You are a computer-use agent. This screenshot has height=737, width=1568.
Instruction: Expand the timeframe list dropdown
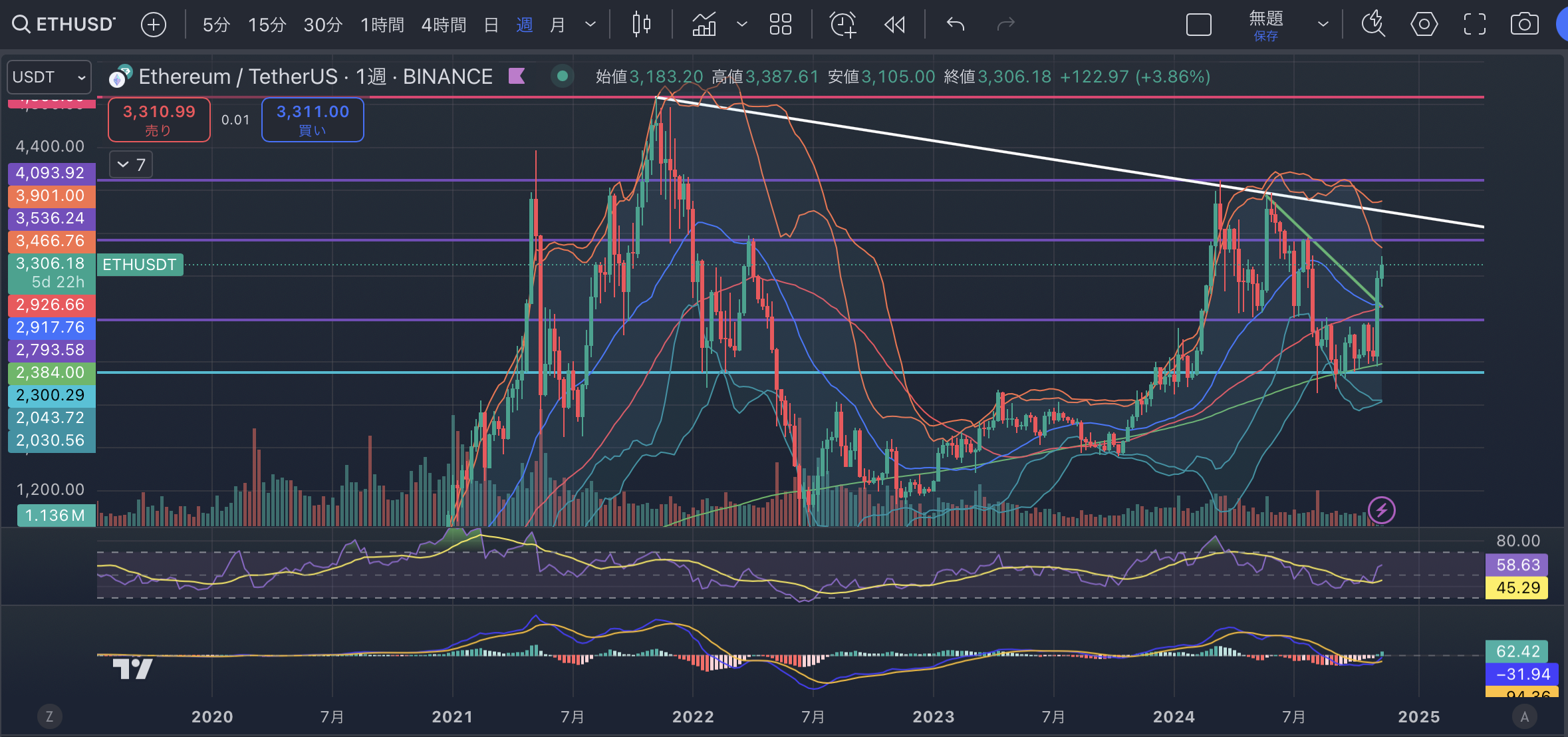pos(590,25)
